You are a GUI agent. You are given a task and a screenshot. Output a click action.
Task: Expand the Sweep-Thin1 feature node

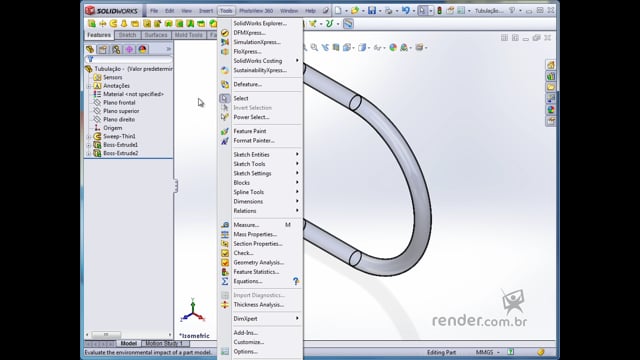tap(89, 137)
